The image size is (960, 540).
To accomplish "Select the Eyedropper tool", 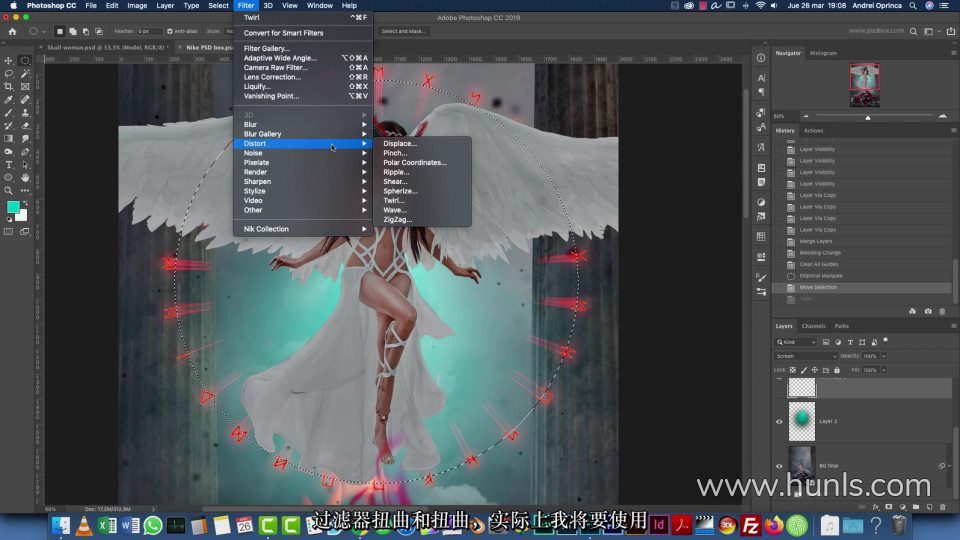I will (x=9, y=100).
